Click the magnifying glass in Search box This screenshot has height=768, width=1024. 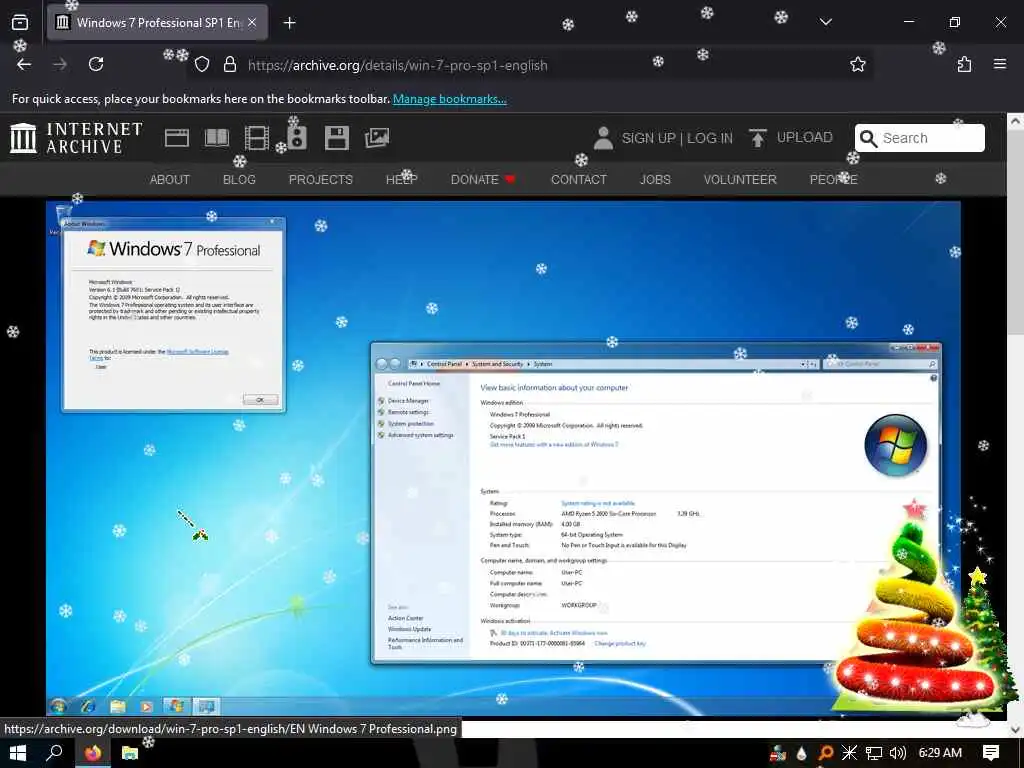[x=869, y=138]
